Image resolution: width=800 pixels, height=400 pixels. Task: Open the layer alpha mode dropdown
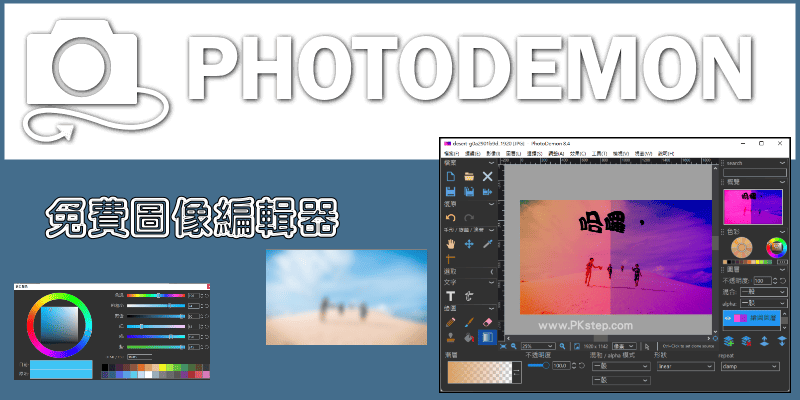[763, 303]
